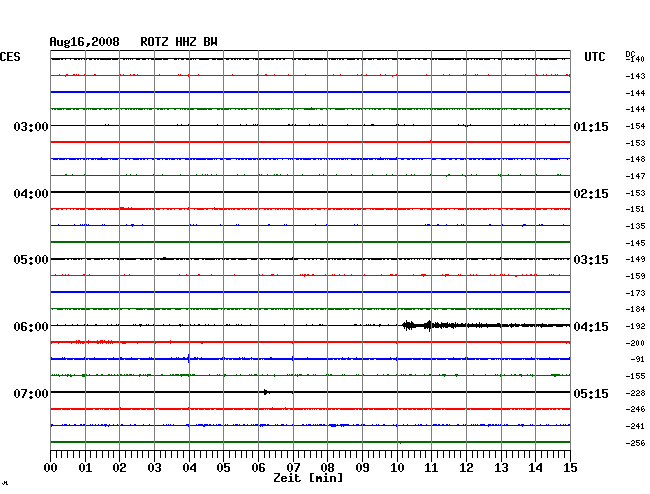This screenshot has height=494, width=650.
Task: Click the 08 minute axis tick label
Action: (327, 467)
